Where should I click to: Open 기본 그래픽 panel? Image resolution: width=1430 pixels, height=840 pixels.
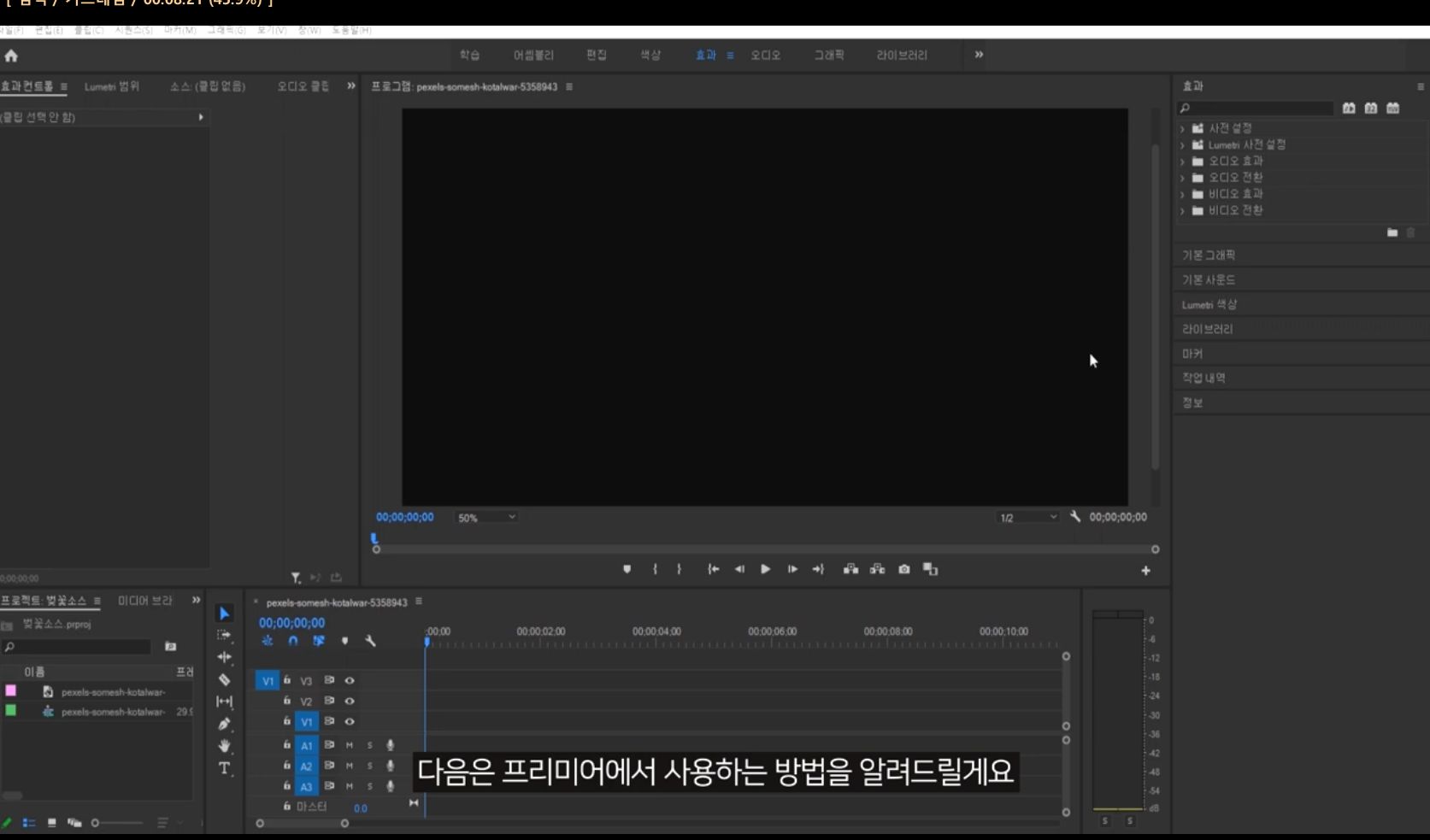tap(1209, 256)
